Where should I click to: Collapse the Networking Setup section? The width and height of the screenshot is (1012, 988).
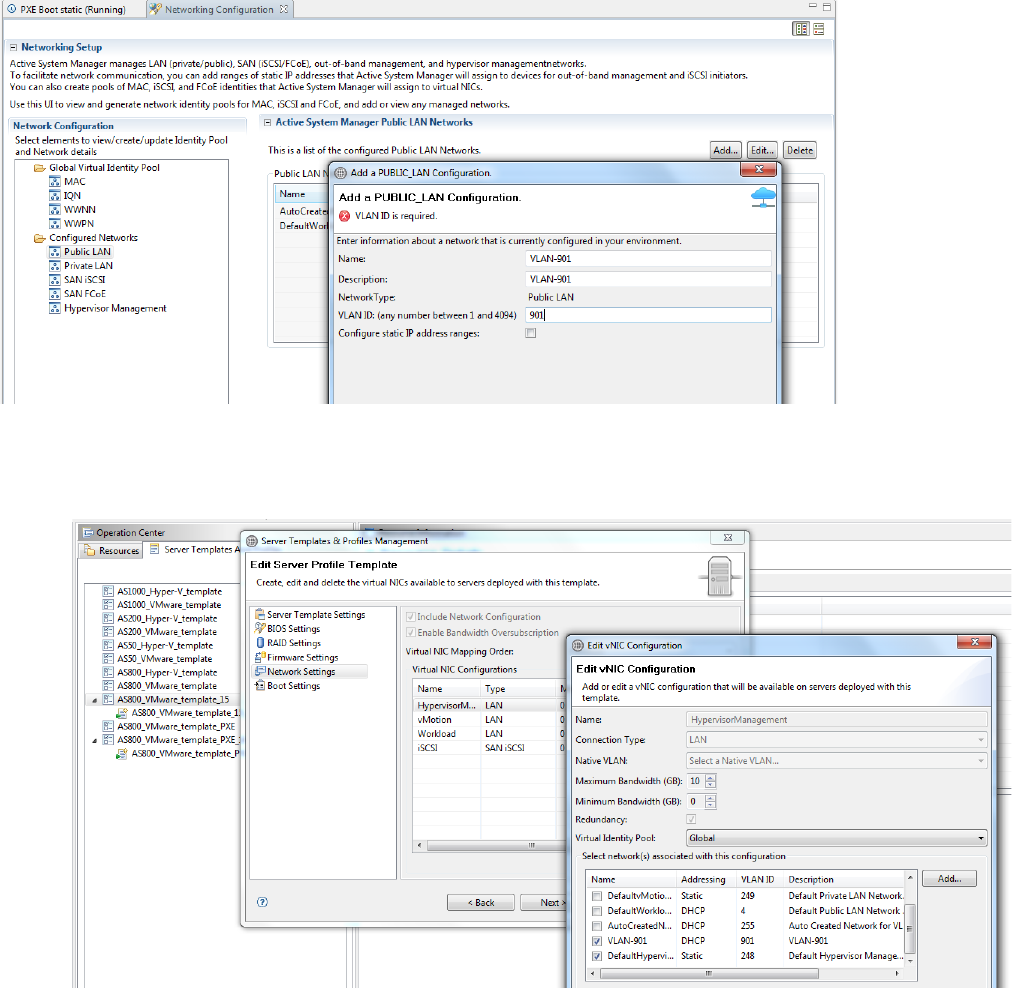point(14,47)
